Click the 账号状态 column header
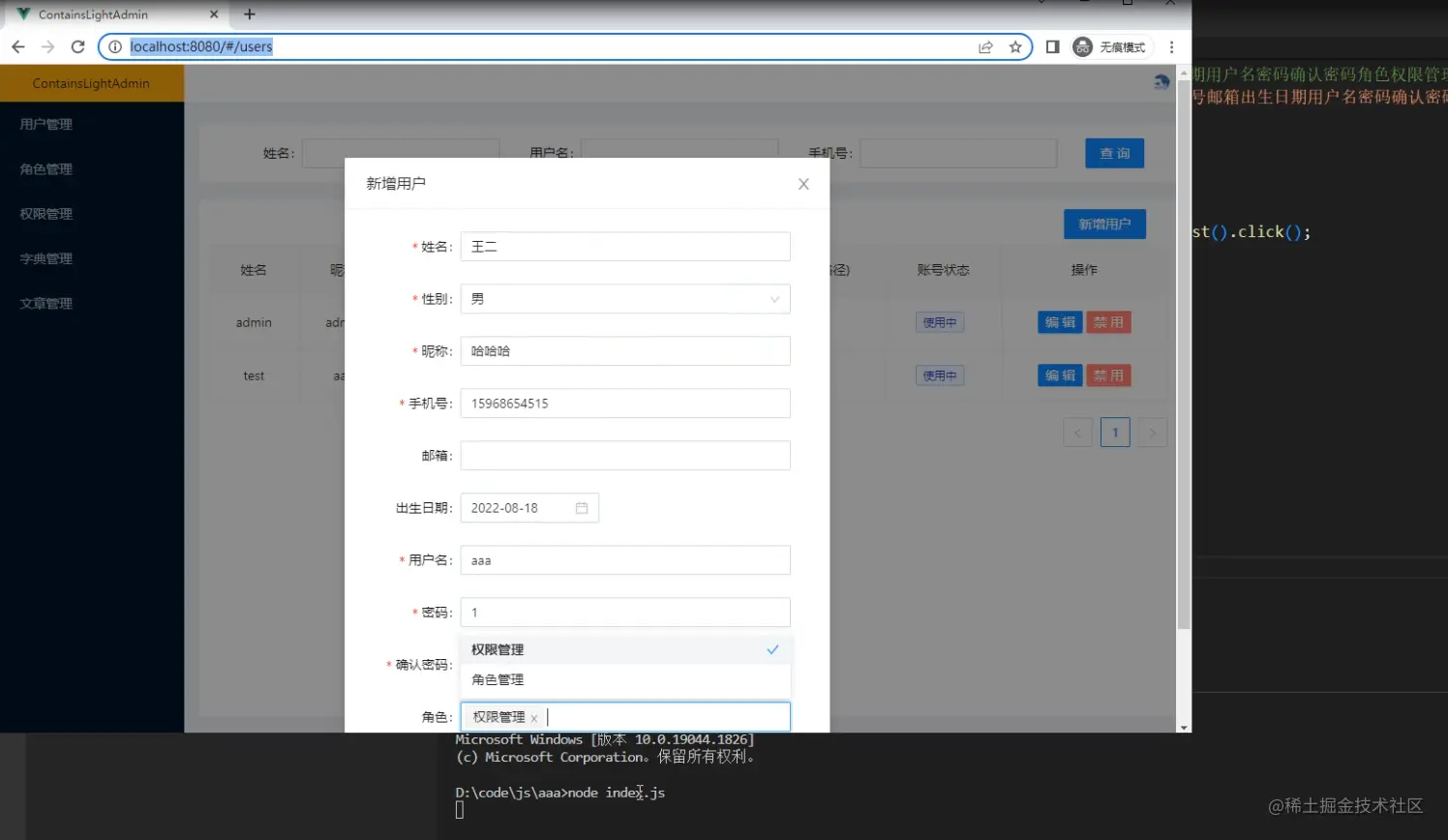 [943, 270]
